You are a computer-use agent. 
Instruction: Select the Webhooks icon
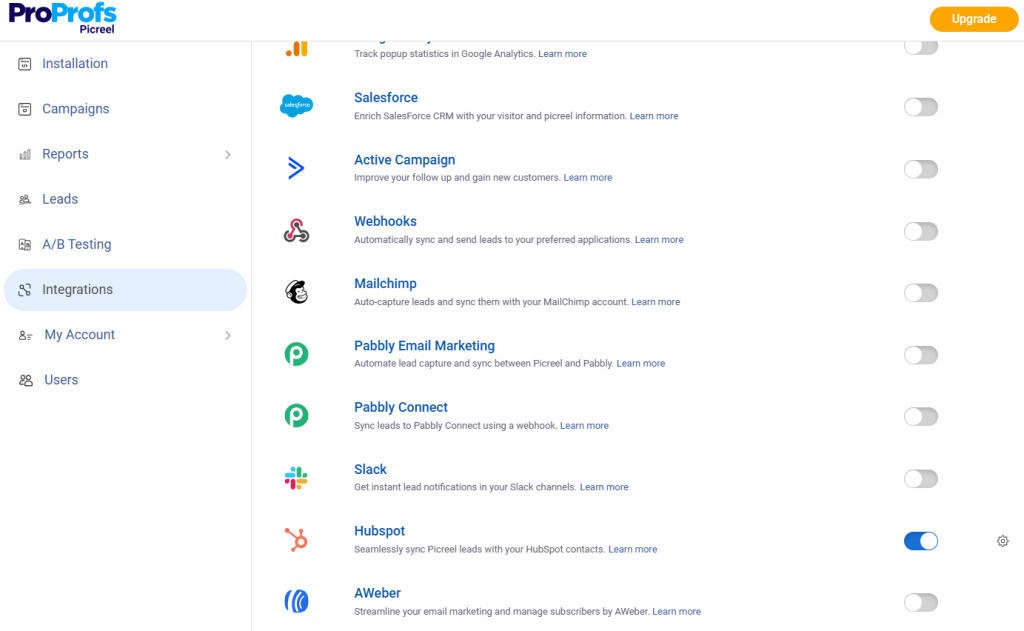pyautogui.click(x=296, y=230)
